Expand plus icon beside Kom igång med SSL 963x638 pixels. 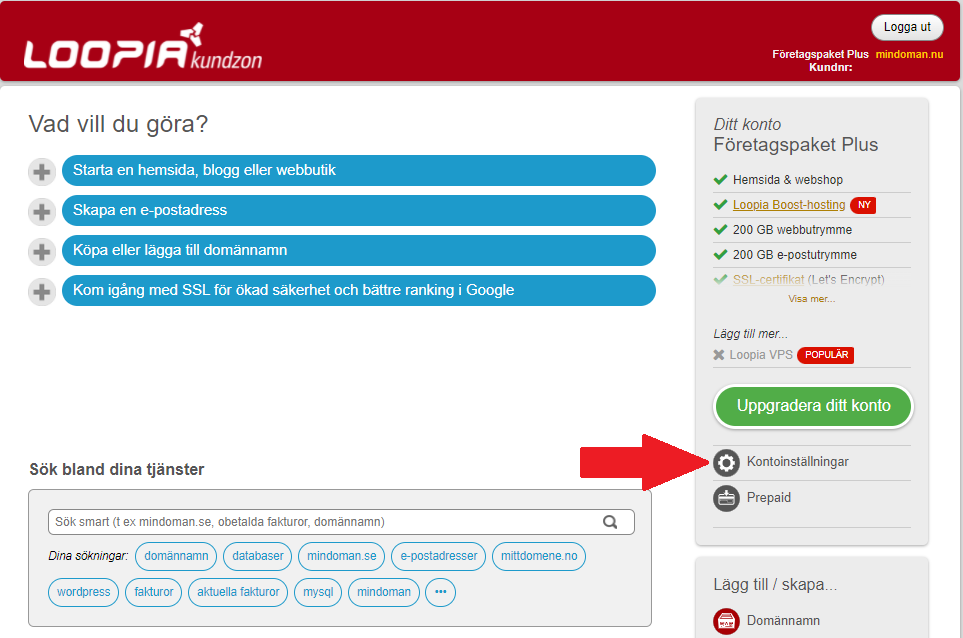click(42, 291)
